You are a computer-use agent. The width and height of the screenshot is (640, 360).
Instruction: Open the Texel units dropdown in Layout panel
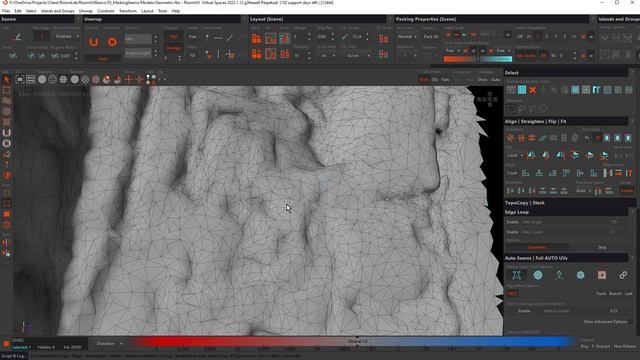pos(356,56)
